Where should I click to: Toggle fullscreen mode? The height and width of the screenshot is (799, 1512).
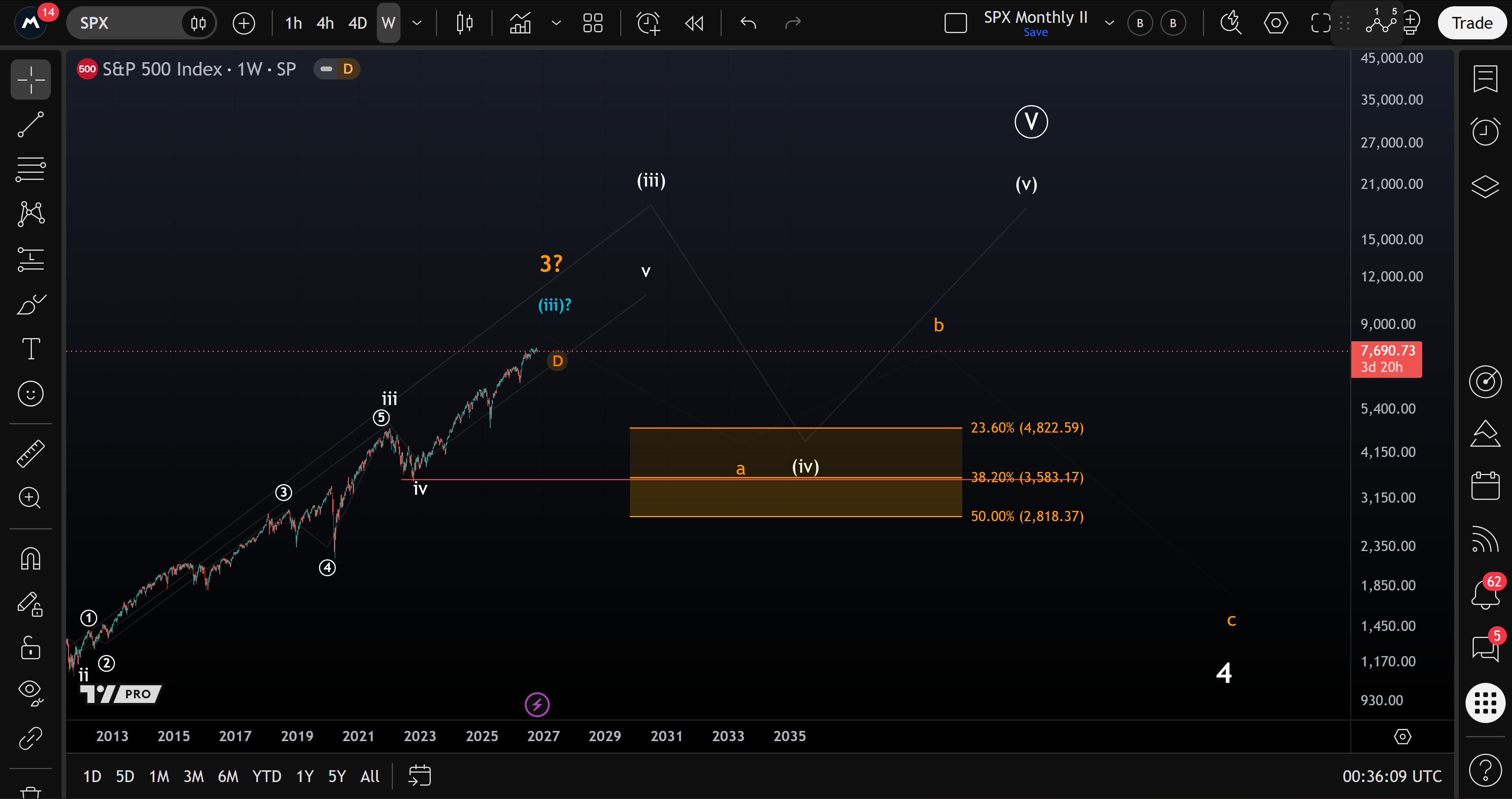(1321, 23)
